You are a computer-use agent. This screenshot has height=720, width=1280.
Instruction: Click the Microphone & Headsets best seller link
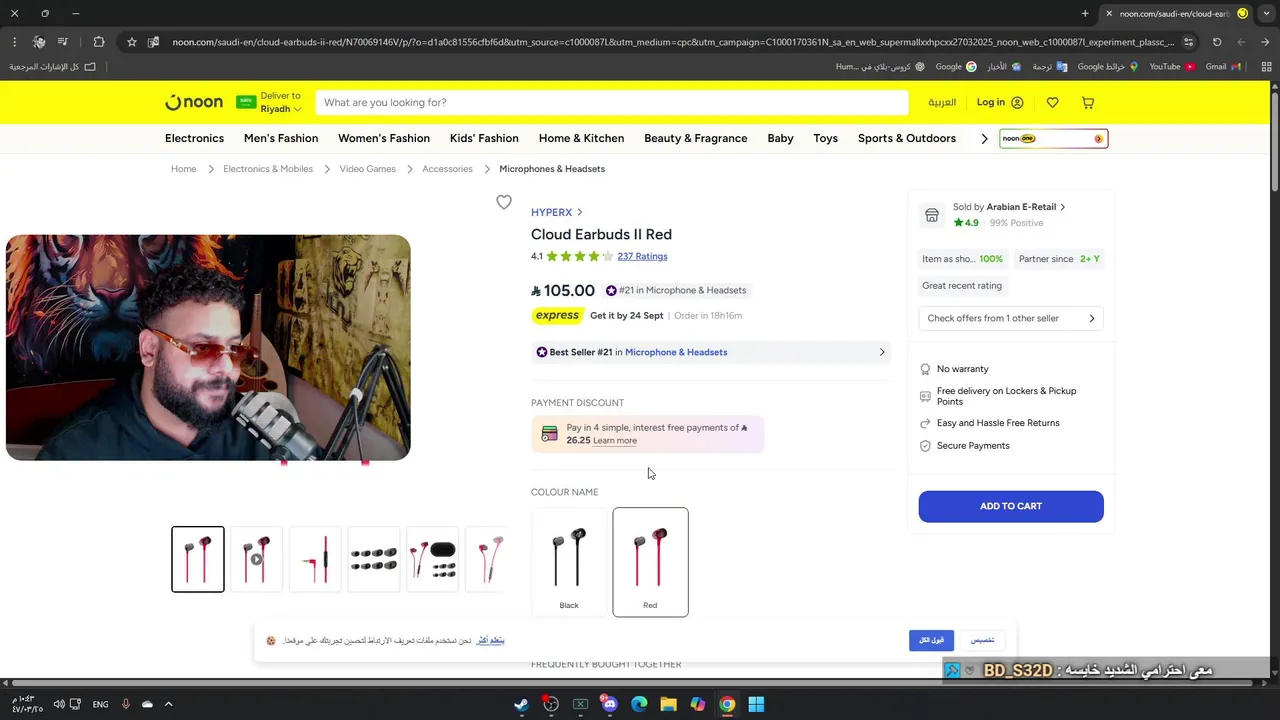(x=676, y=352)
